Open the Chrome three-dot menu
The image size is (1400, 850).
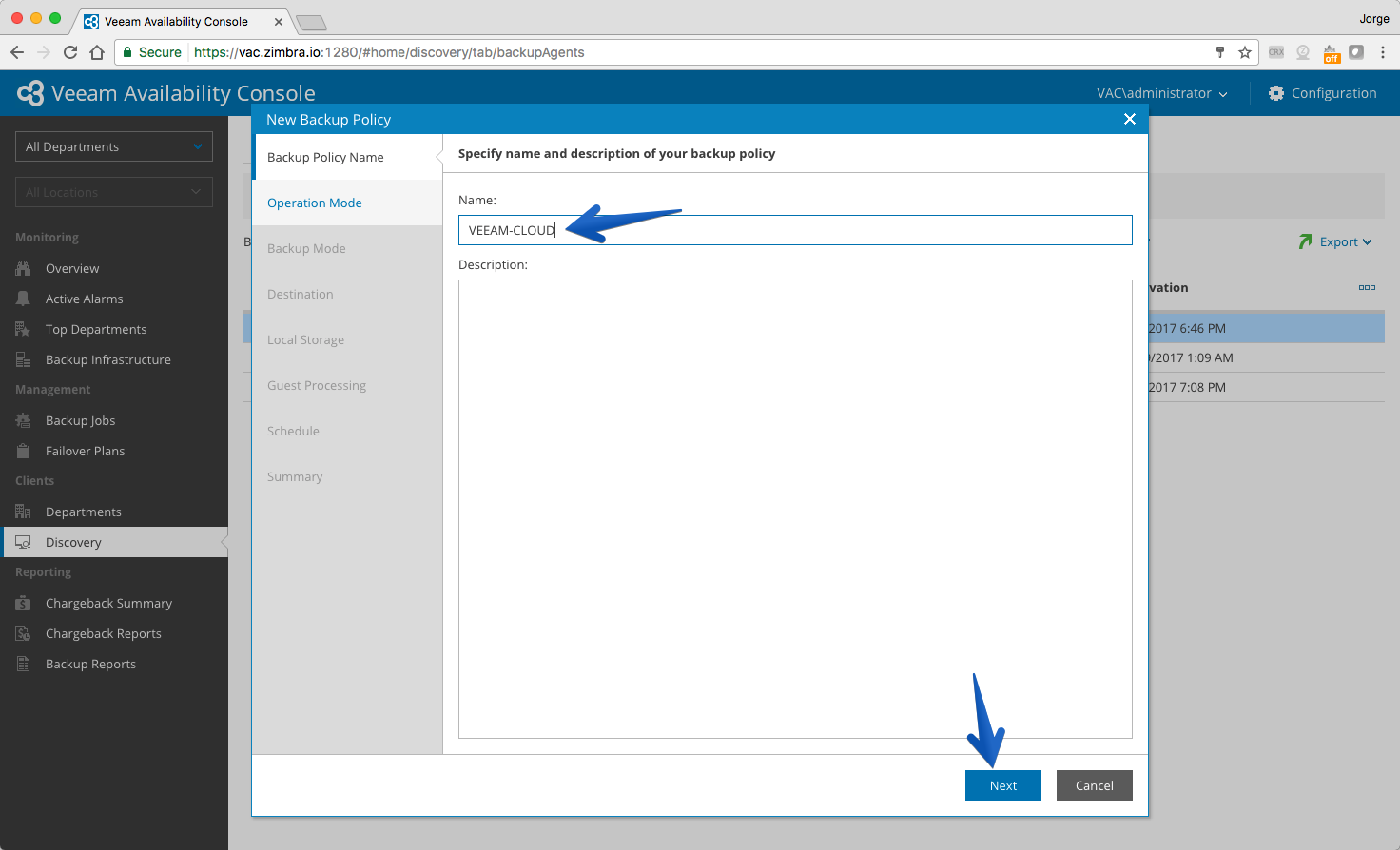[x=1383, y=52]
